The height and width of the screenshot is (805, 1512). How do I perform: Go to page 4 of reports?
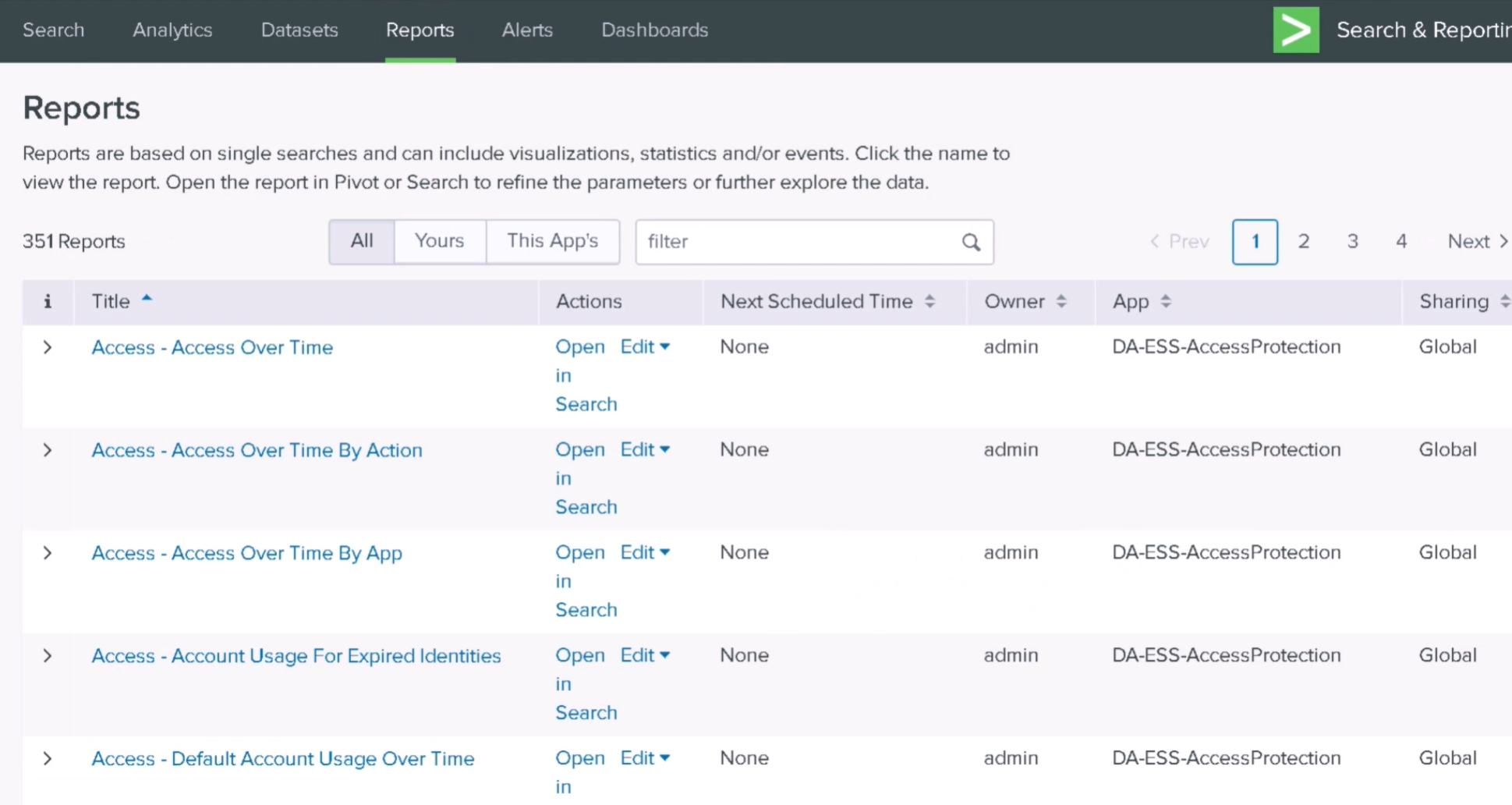tap(1401, 242)
